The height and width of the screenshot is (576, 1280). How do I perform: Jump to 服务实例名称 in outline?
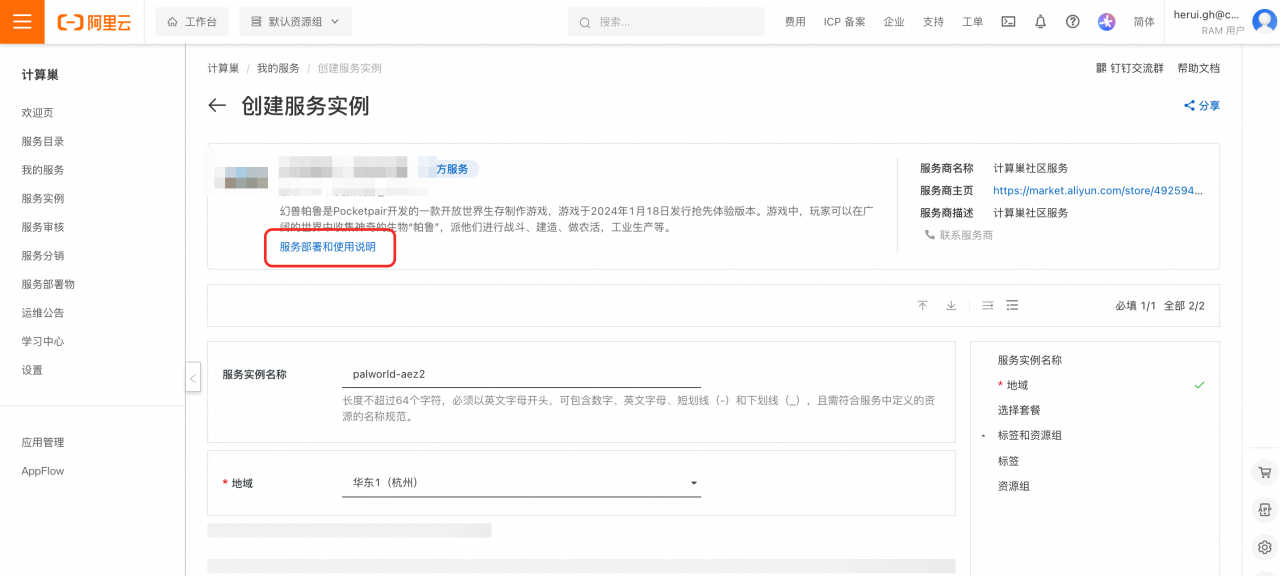[1030, 360]
